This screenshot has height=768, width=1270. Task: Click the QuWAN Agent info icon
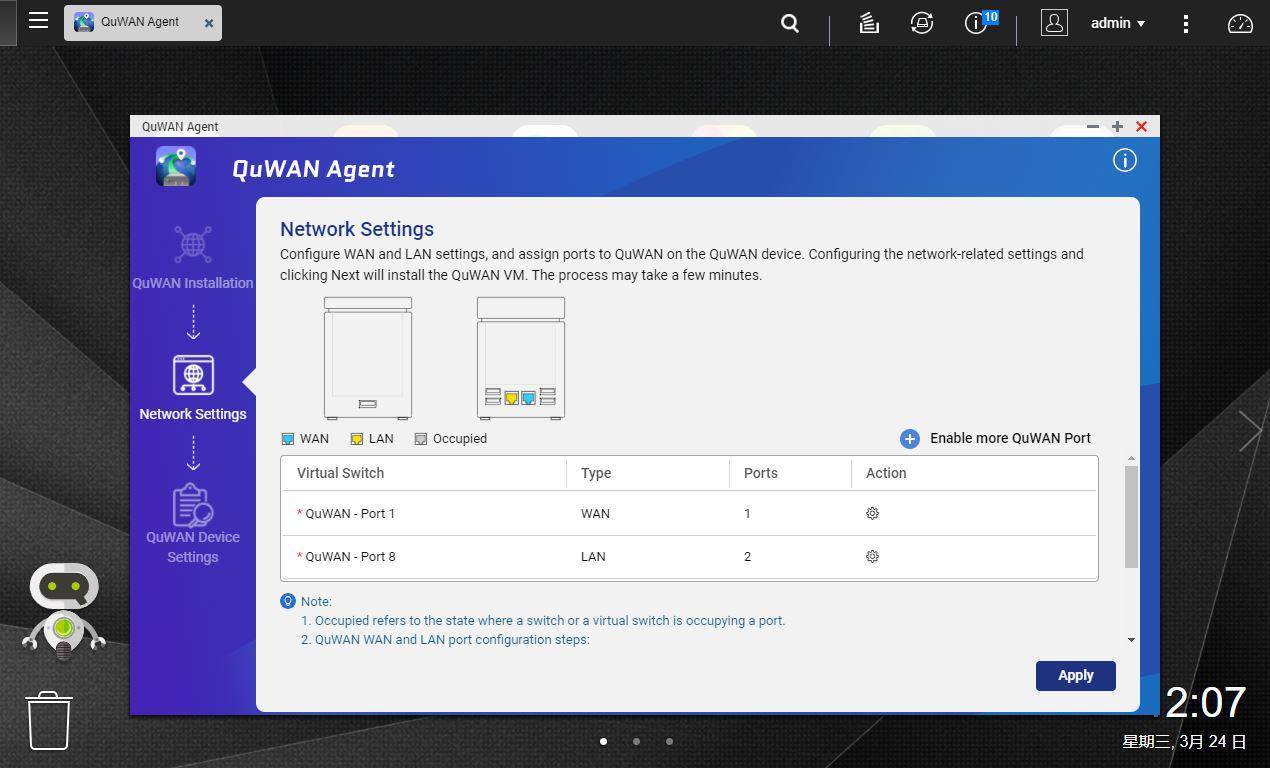(1125, 160)
